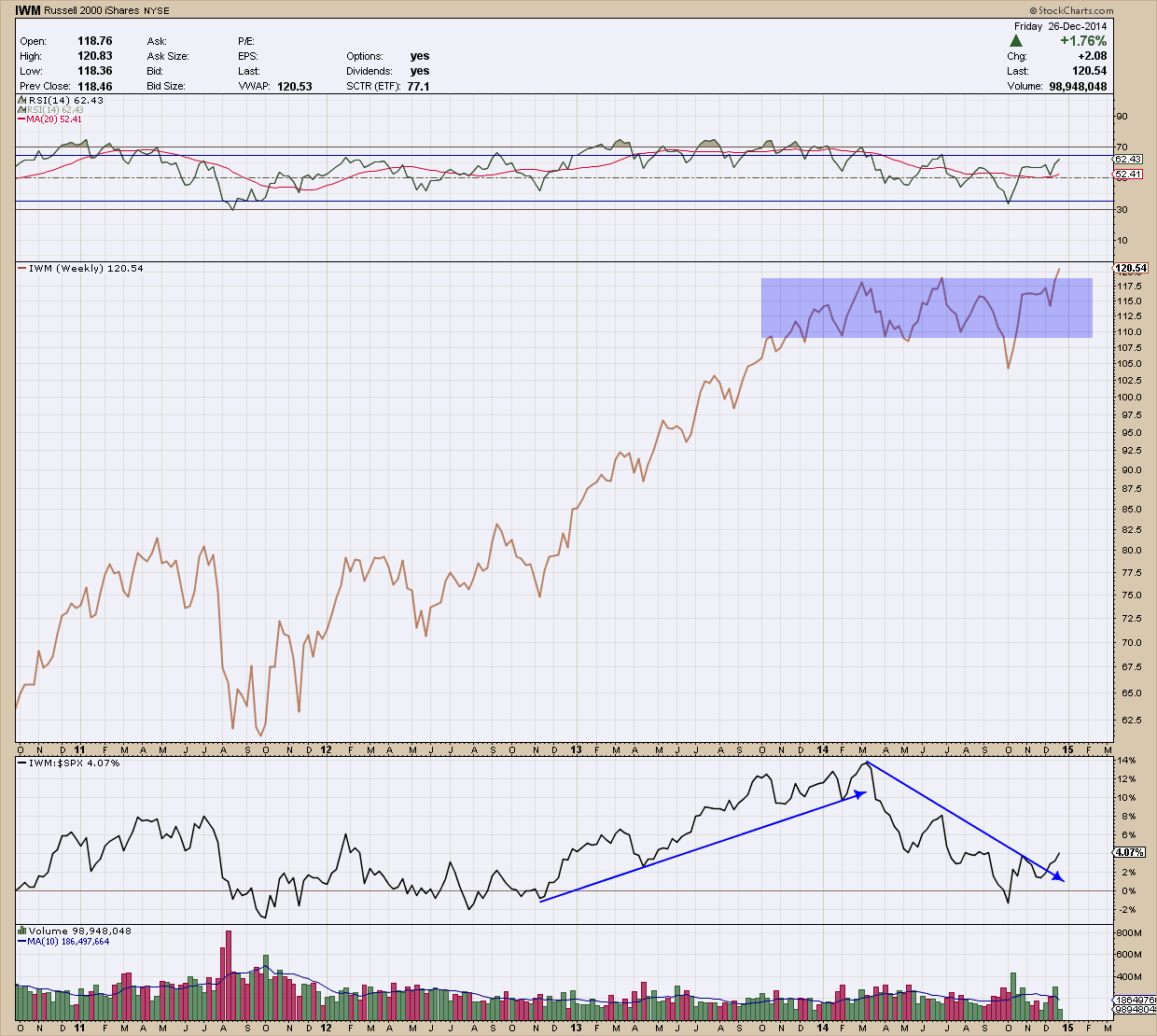Click the 'MA(20) 52.41' legend label
The width and height of the screenshot is (1157, 1036).
(x=53, y=119)
